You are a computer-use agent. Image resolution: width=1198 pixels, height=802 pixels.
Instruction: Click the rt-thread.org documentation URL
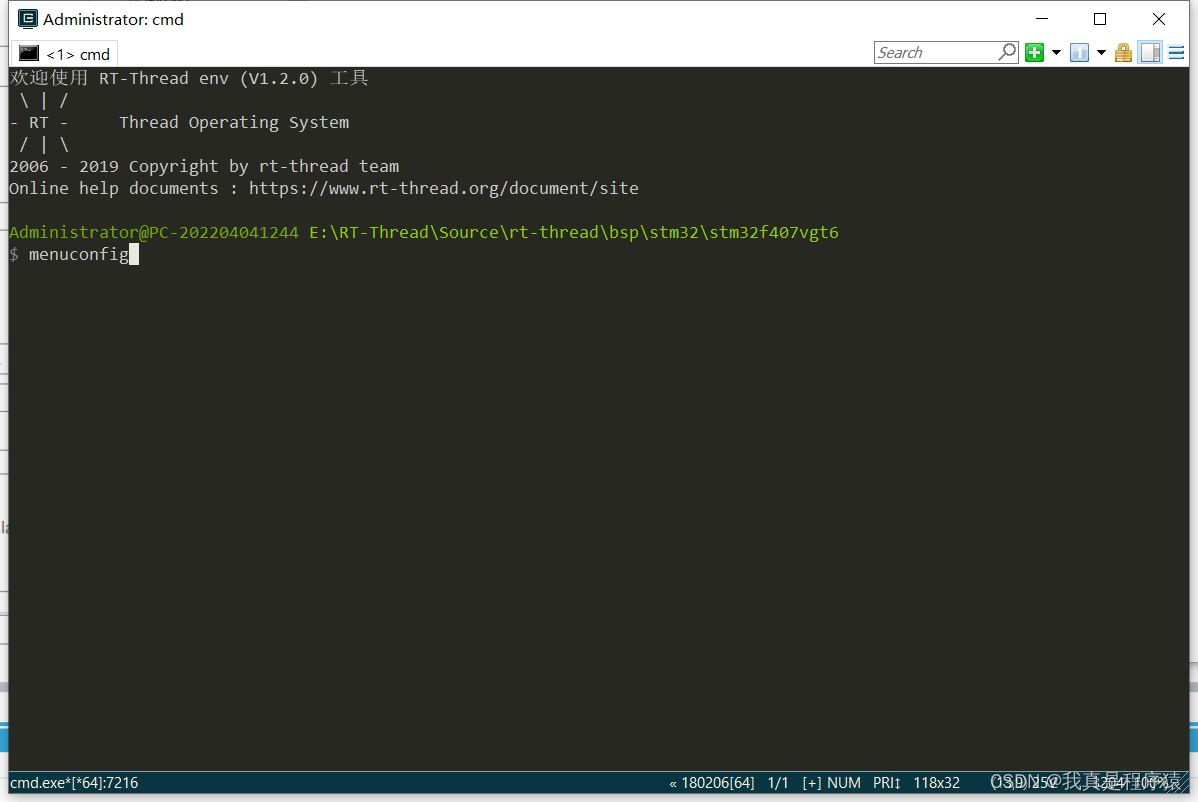(443, 189)
